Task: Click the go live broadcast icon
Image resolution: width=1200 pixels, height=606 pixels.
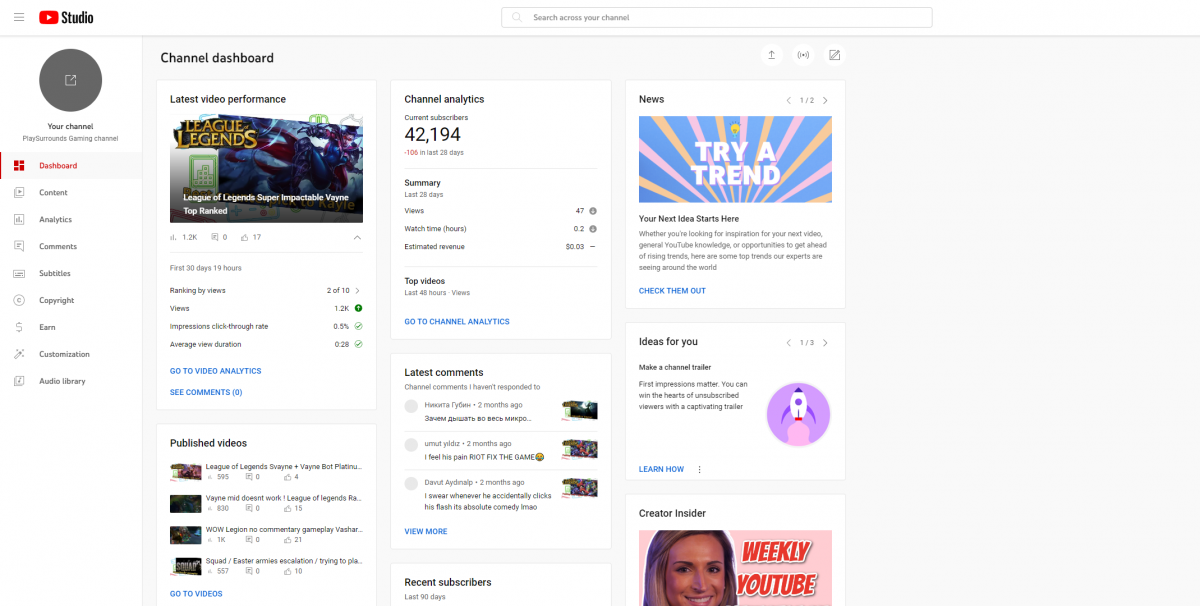Action: point(803,55)
